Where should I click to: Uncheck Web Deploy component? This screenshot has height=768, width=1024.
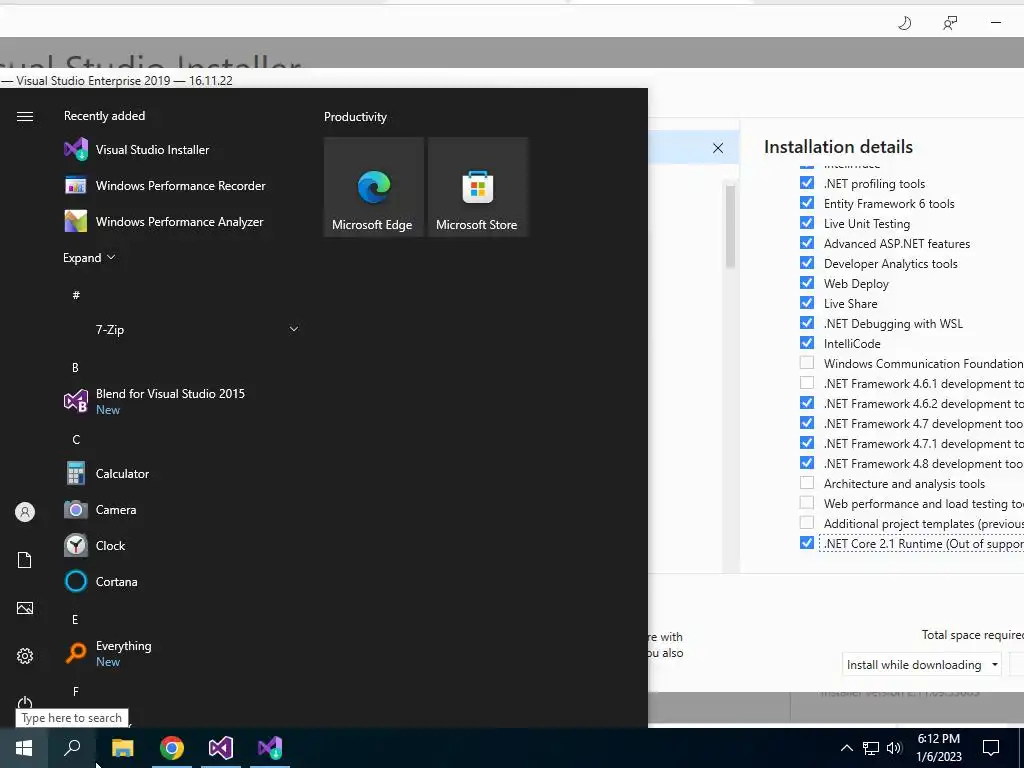coord(807,283)
